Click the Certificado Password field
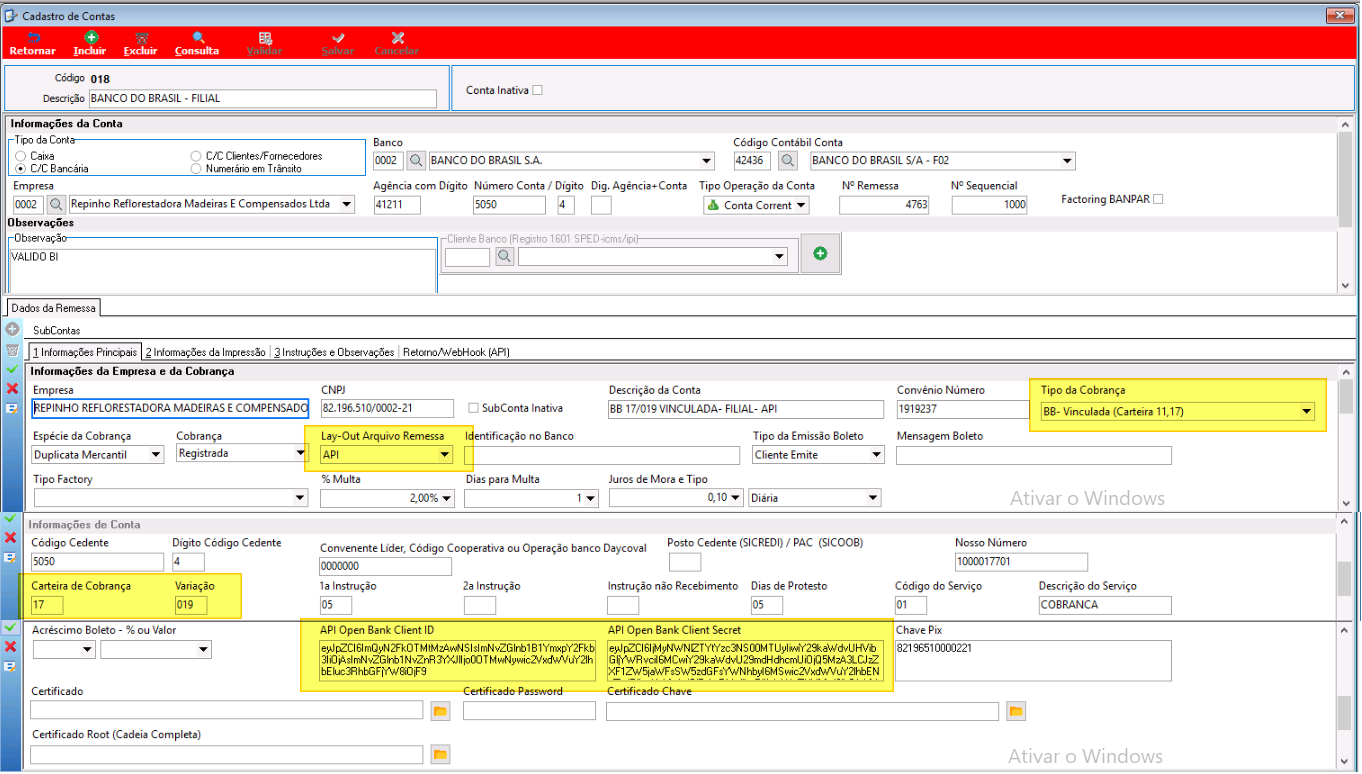 point(529,711)
